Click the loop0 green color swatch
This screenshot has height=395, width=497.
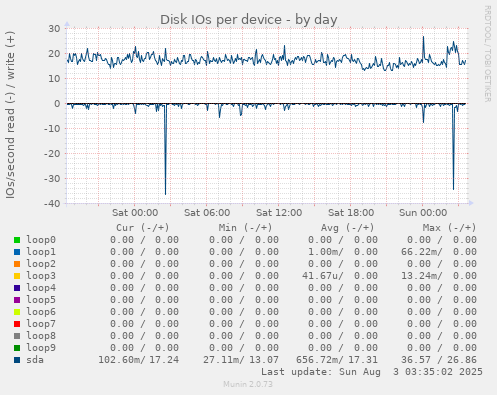[17, 240]
